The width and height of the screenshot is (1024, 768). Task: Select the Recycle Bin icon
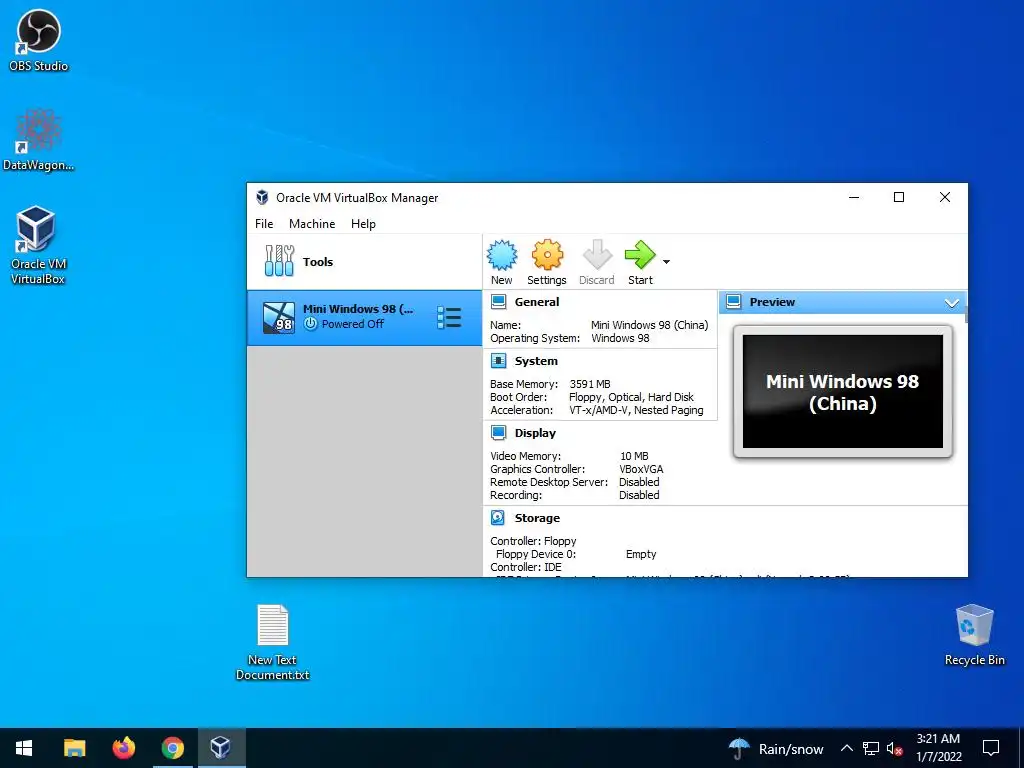[x=974, y=635]
